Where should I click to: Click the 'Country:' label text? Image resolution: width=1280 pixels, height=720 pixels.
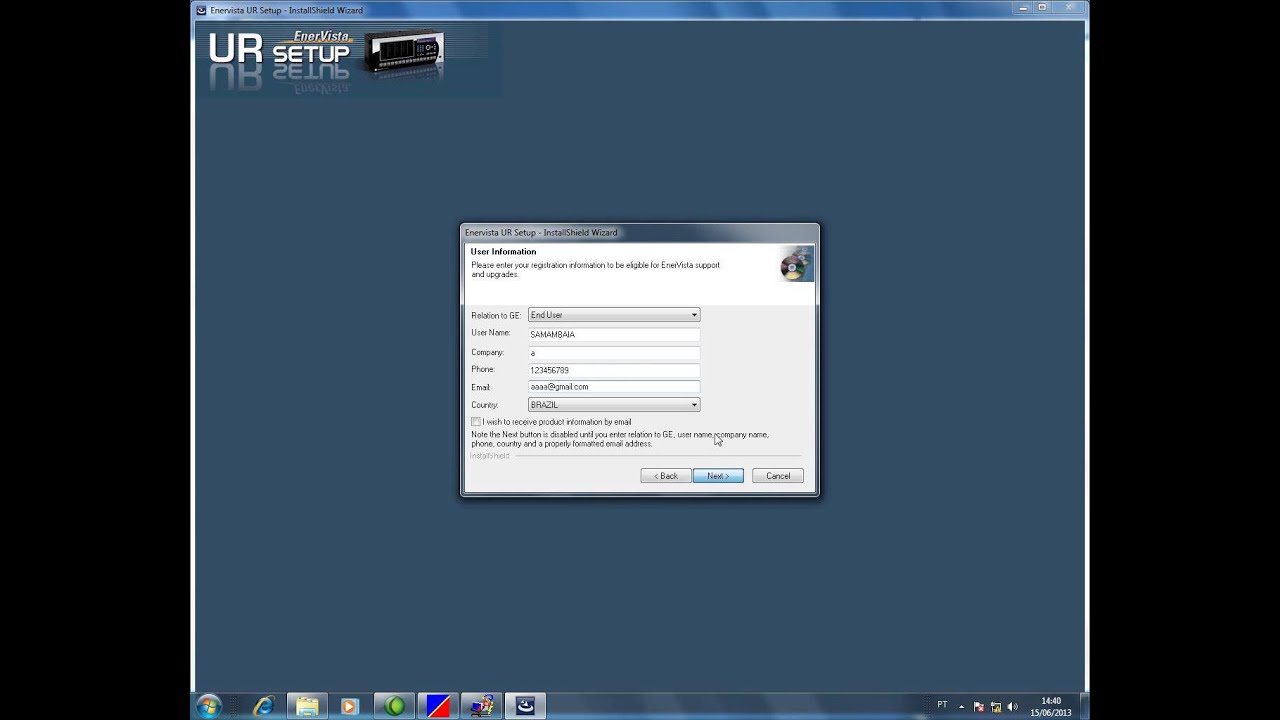[484, 405]
